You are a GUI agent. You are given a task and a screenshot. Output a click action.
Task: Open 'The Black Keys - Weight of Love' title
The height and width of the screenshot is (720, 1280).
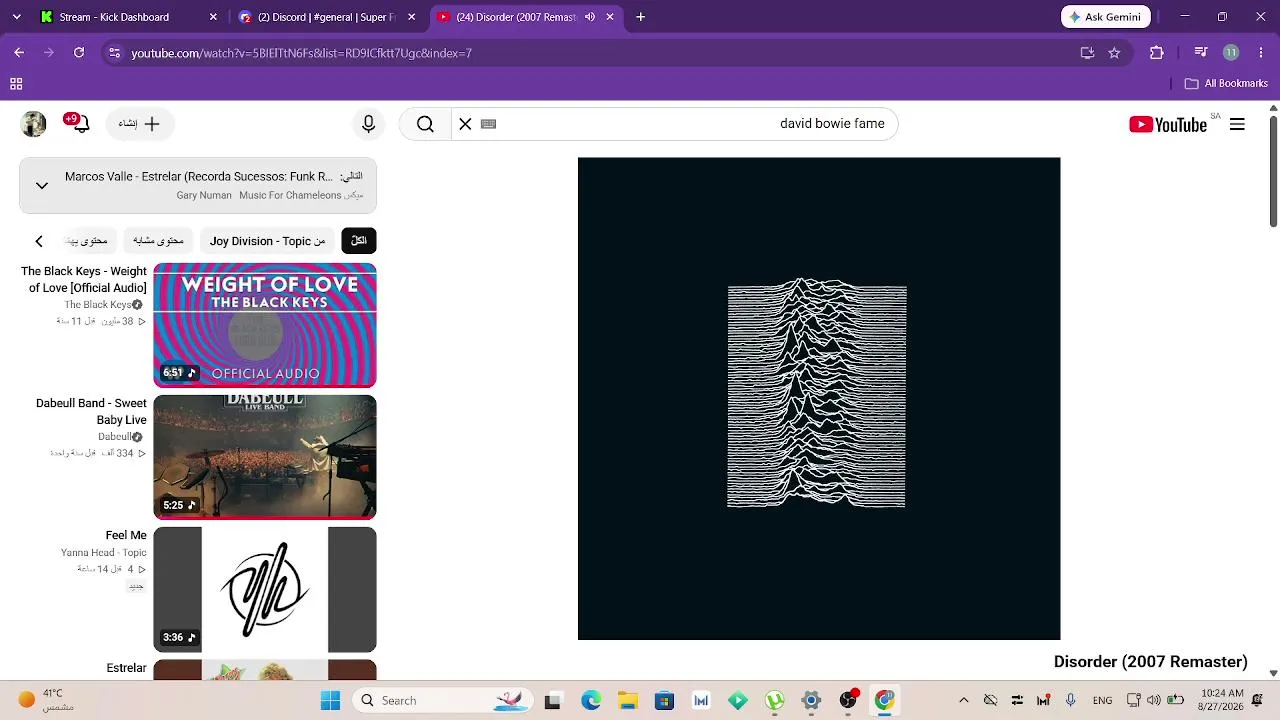(84, 279)
